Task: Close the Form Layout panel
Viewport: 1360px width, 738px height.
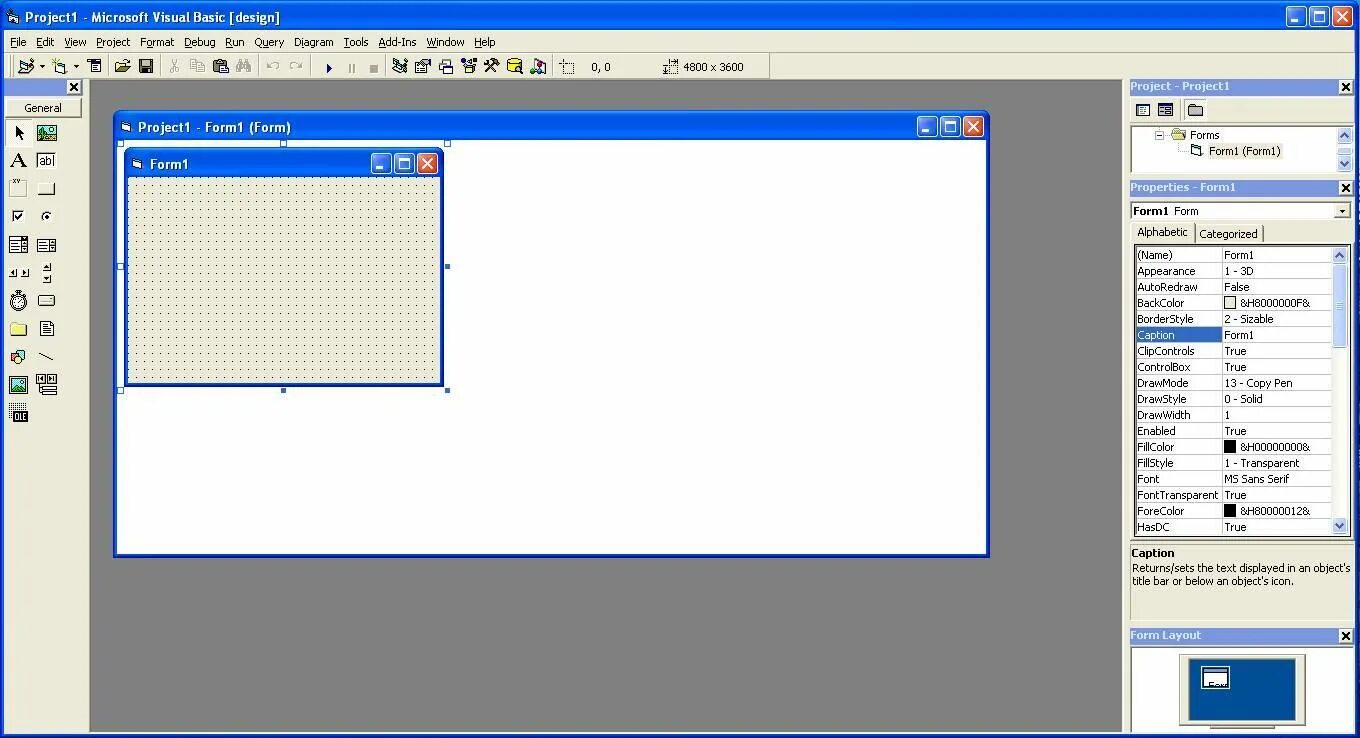Action: 1345,636
